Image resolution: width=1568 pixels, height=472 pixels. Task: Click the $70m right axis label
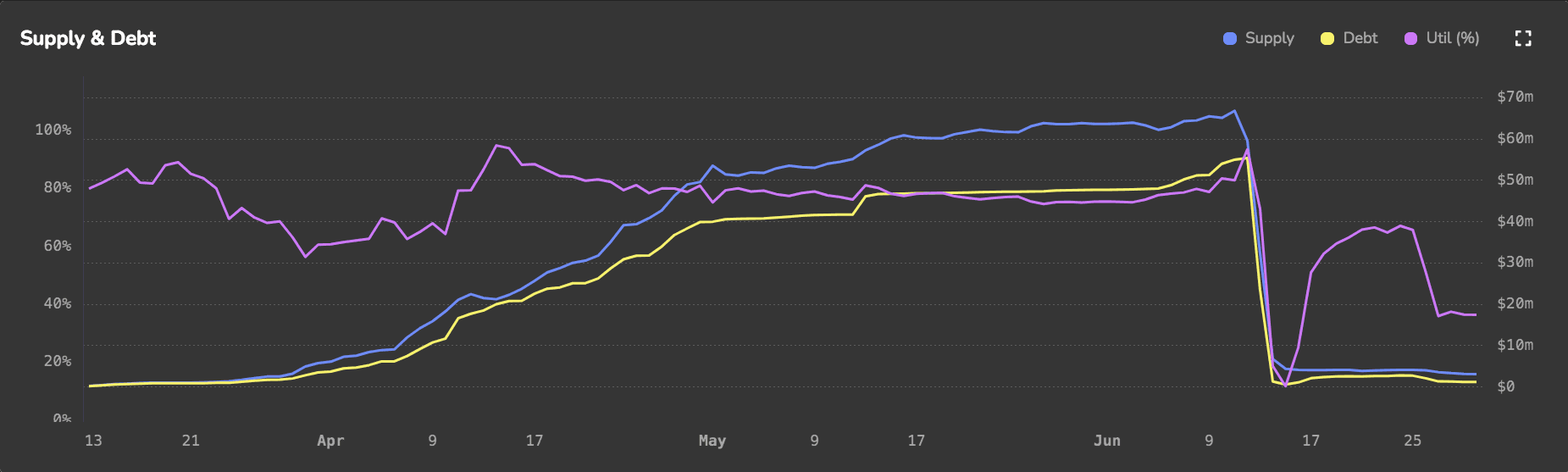pyautogui.click(x=1515, y=97)
